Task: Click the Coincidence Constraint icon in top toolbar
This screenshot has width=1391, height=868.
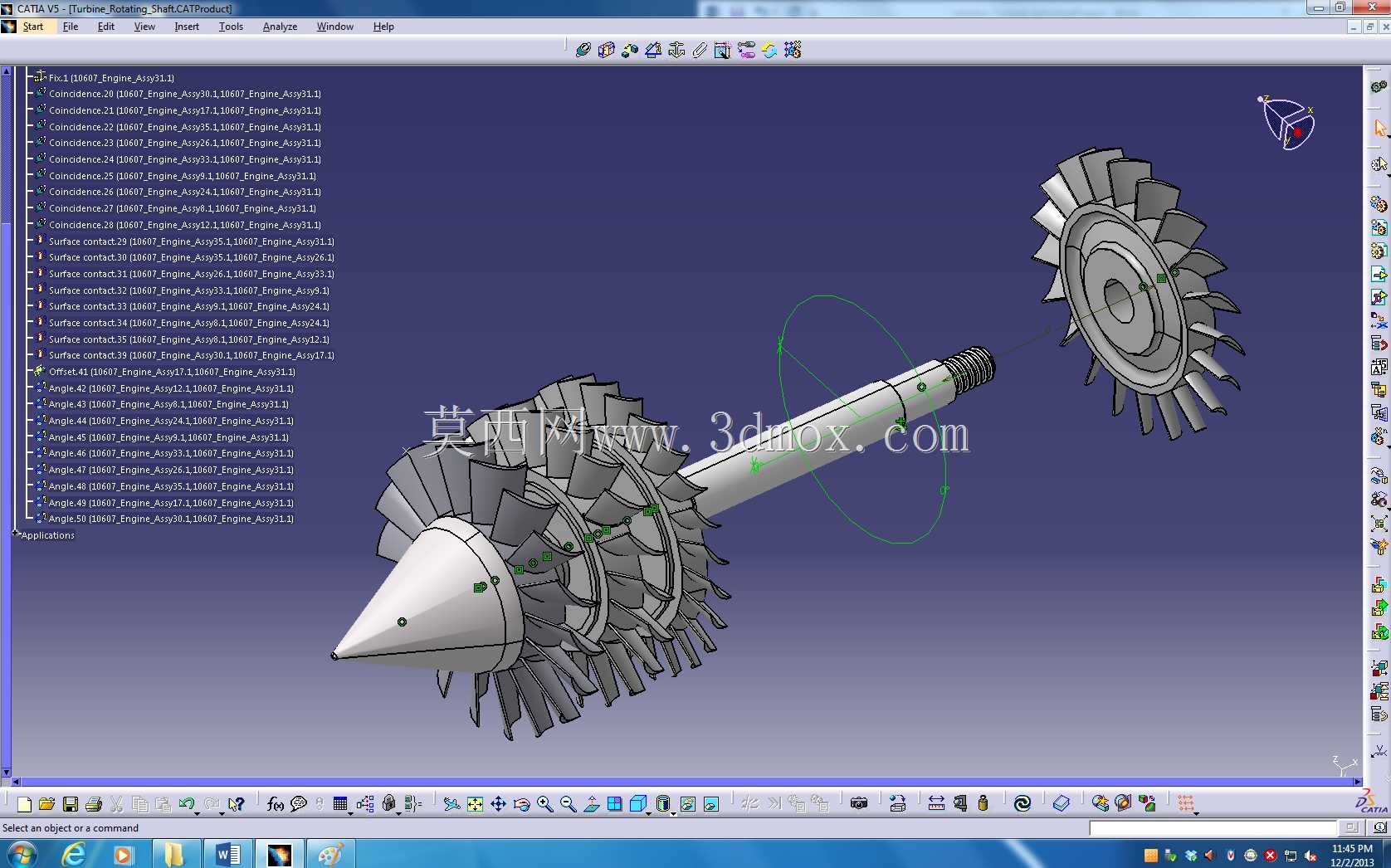Action: point(583,50)
